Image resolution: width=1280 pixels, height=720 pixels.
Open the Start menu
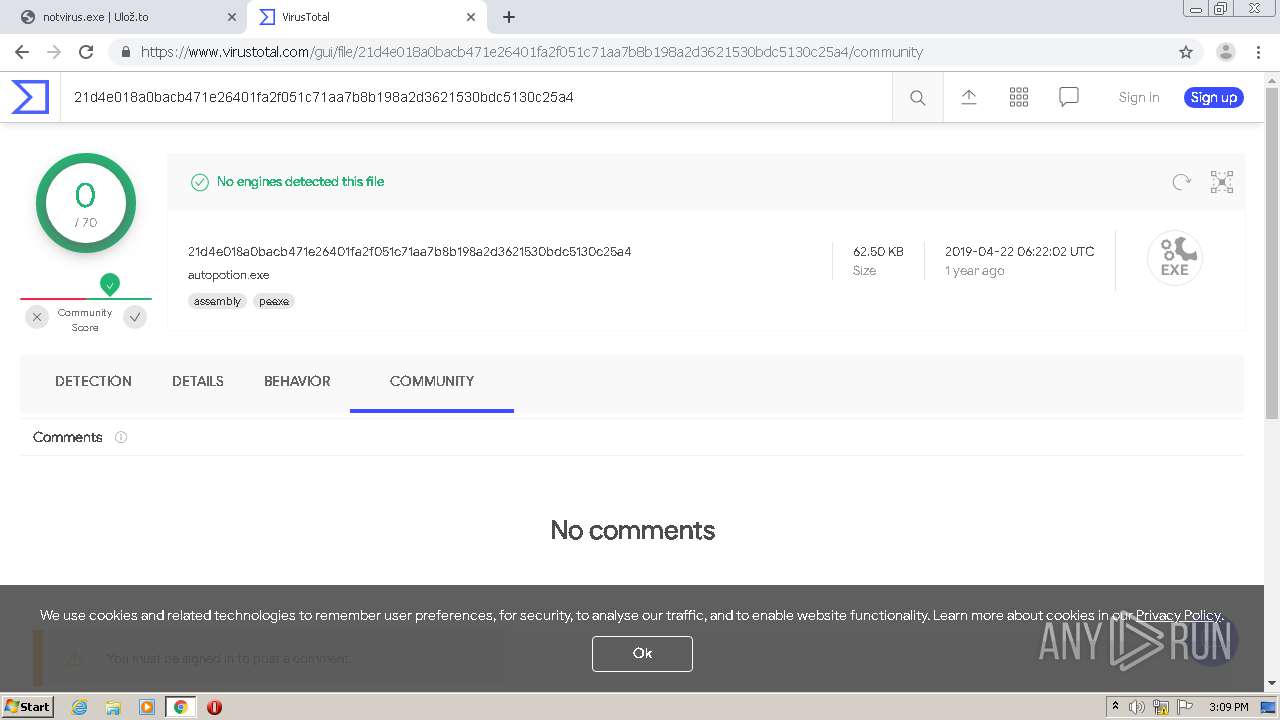pyautogui.click(x=28, y=707)
